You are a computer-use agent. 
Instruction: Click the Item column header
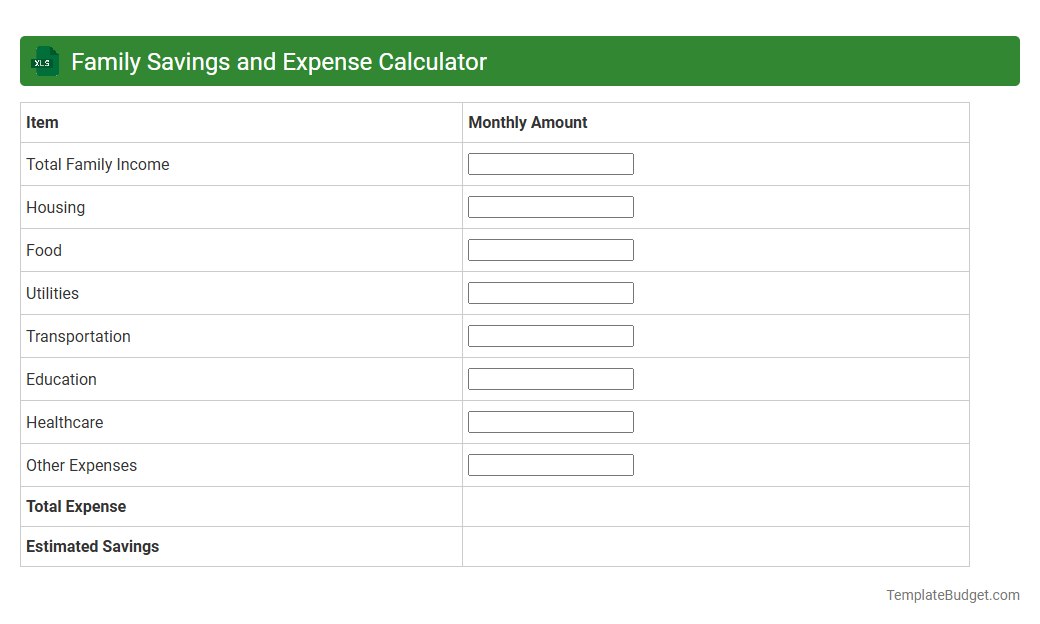click(x=41, y=122)
